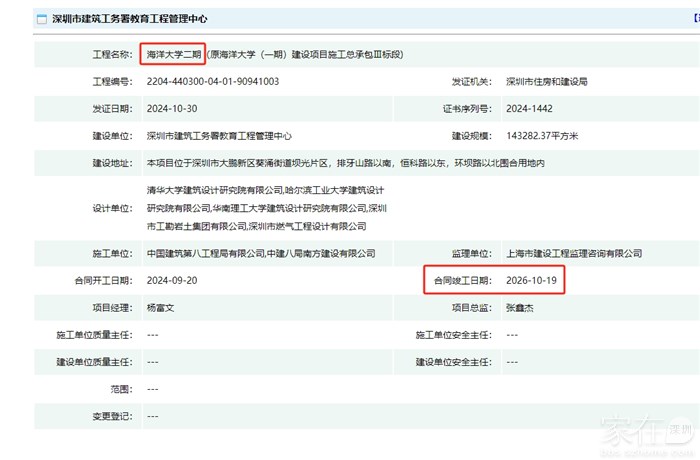Click the project number 2204-440300-04-01-90941003

pyautogui.click(x=212, y=82)
